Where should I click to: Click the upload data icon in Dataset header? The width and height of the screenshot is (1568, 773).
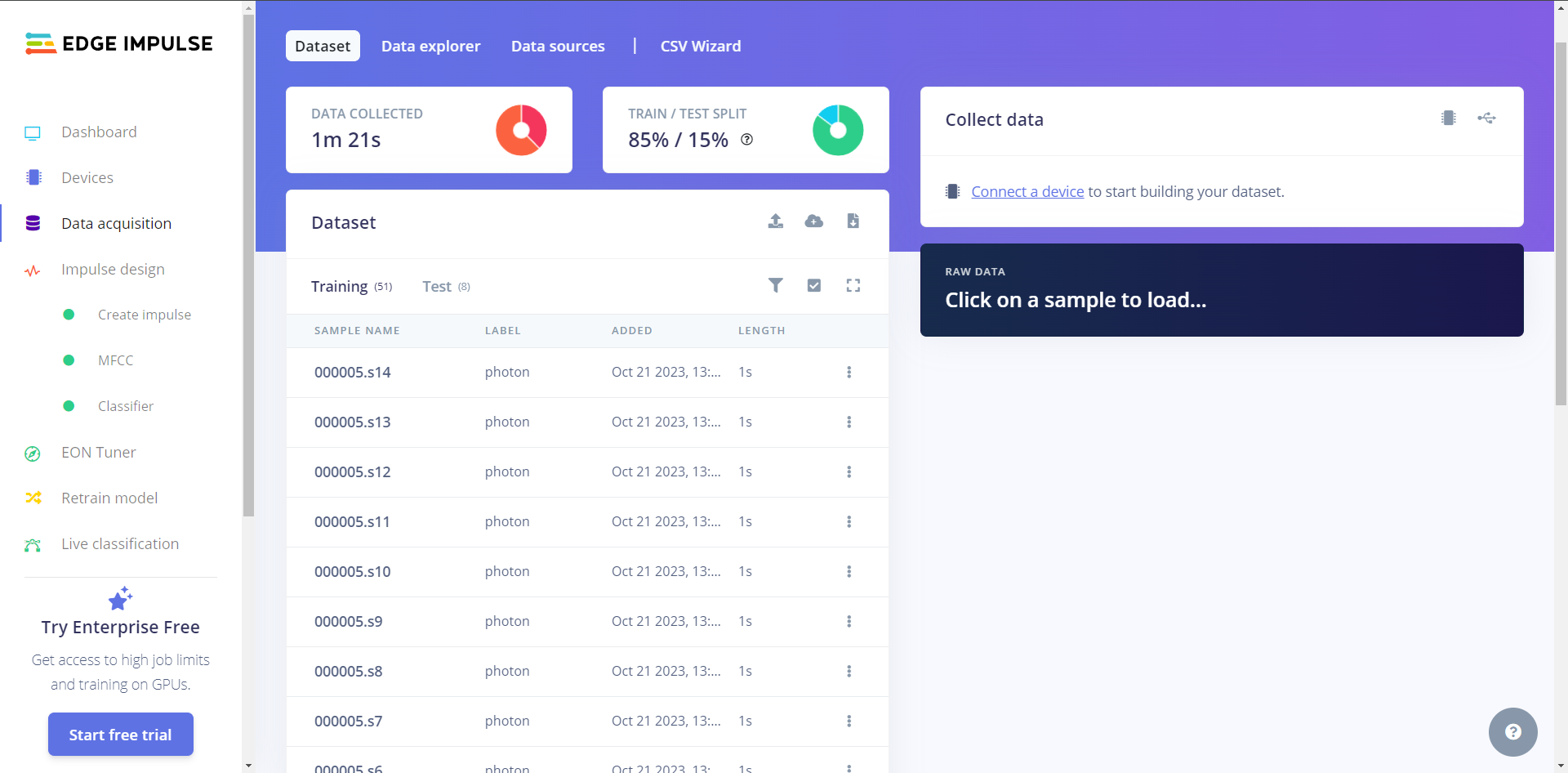tap(775, 221)
